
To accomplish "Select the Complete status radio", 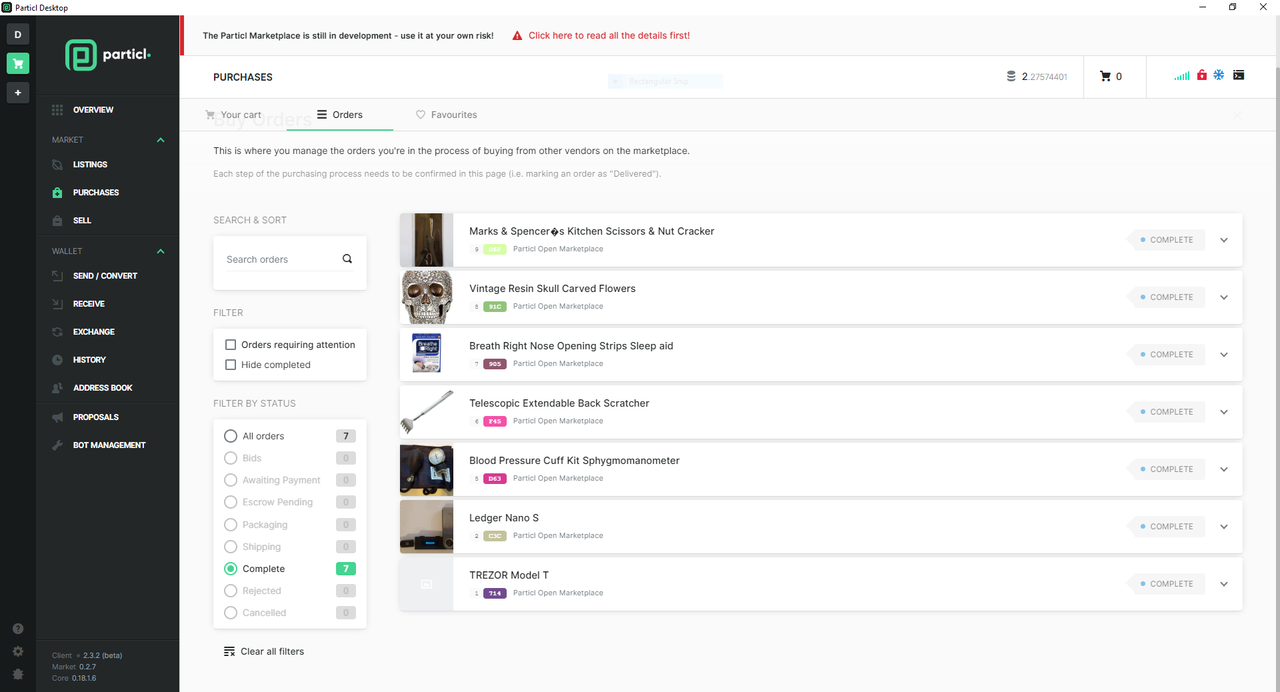I will tap(231, 569).
